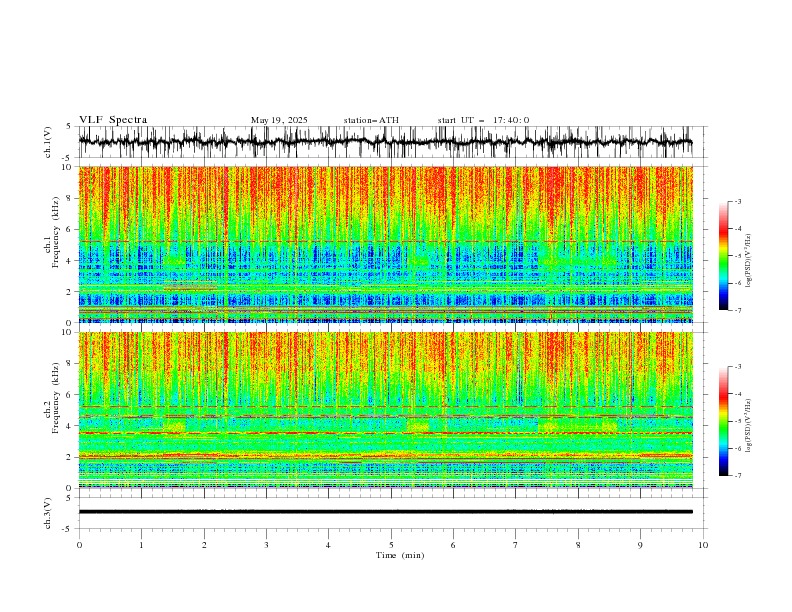
Task: Click x-axis time tick label "1"
Action: click(141, 545)
